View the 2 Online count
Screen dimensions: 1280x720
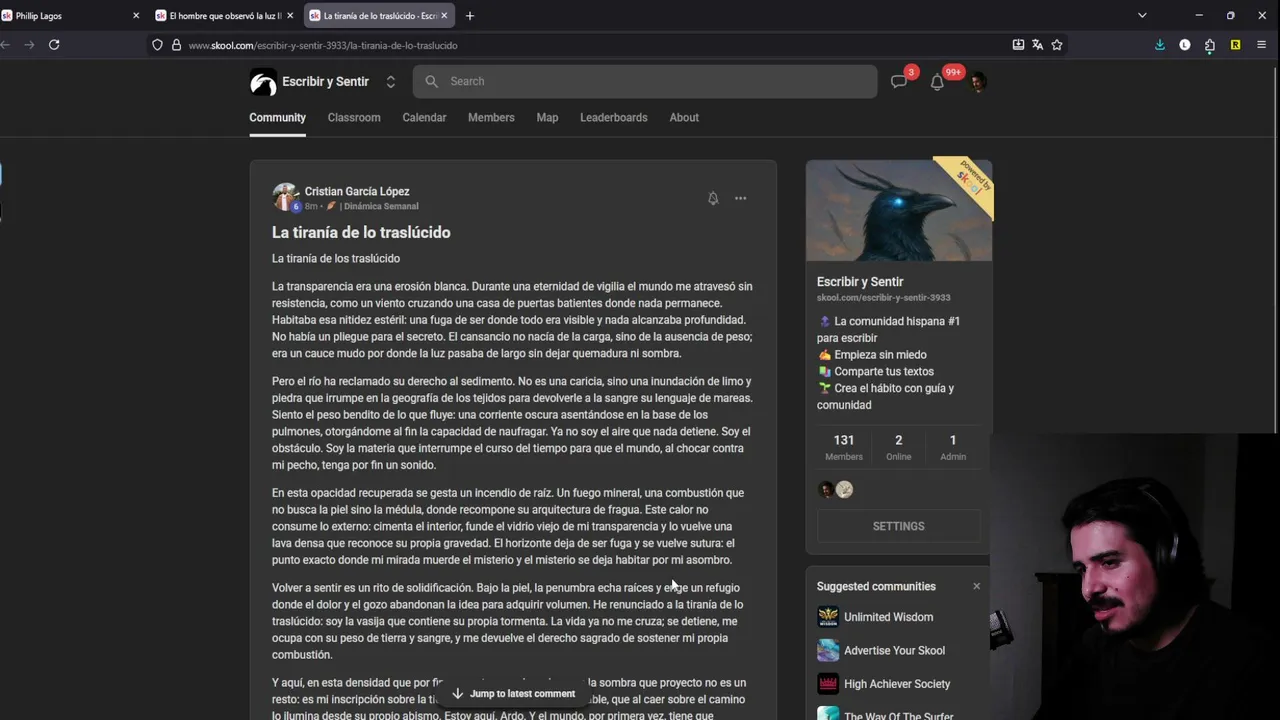tap(898, 447)
